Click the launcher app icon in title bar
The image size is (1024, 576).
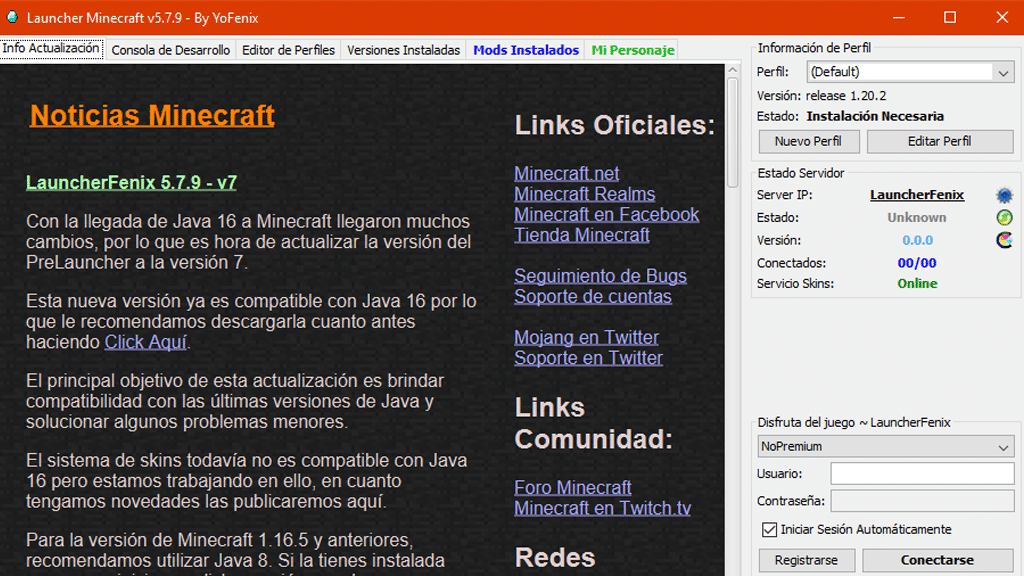[x=12, y=17]
